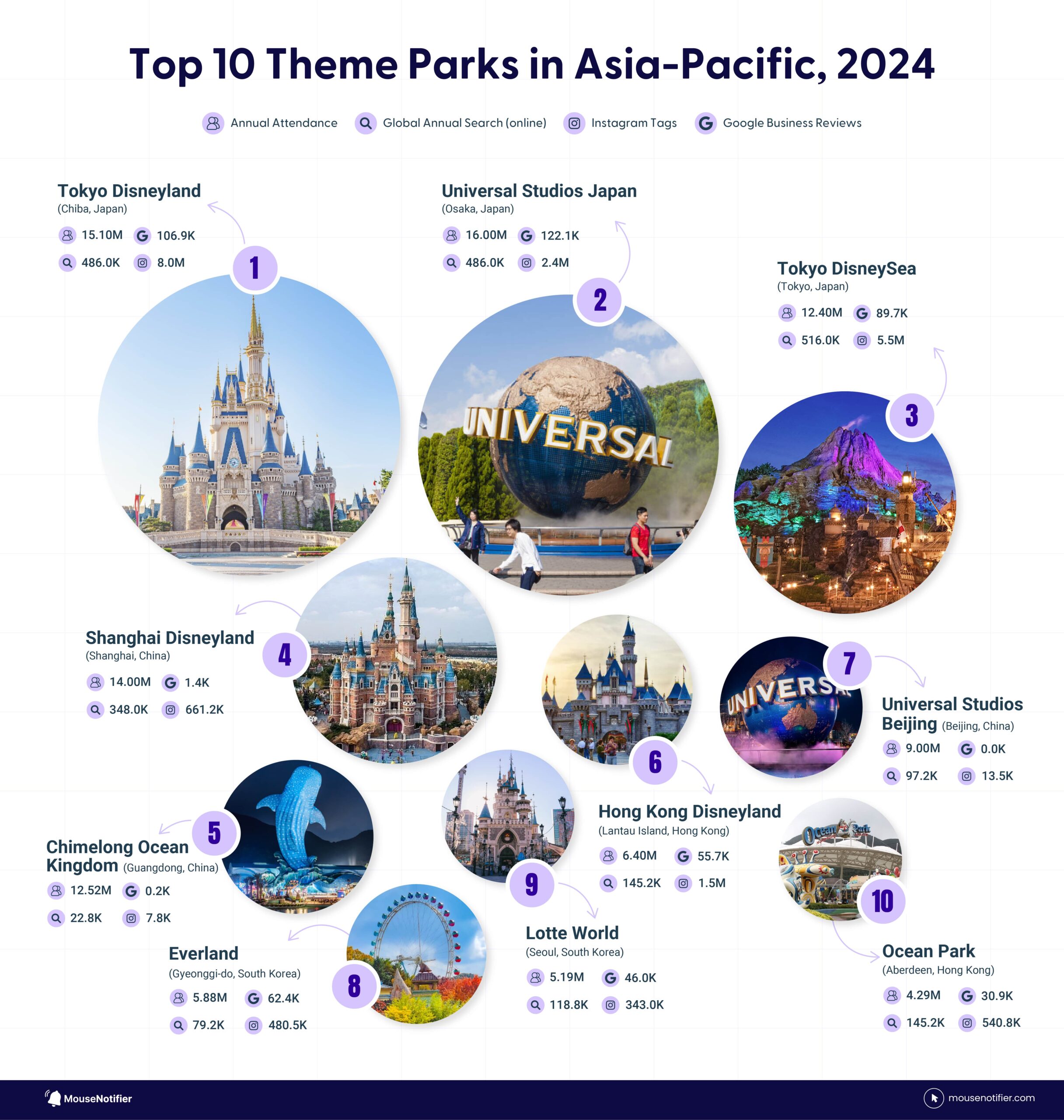Click the Hong Kong Disneyland heading
Viewport: 1064px width, 1120px height.
click(x=690, y=812)
